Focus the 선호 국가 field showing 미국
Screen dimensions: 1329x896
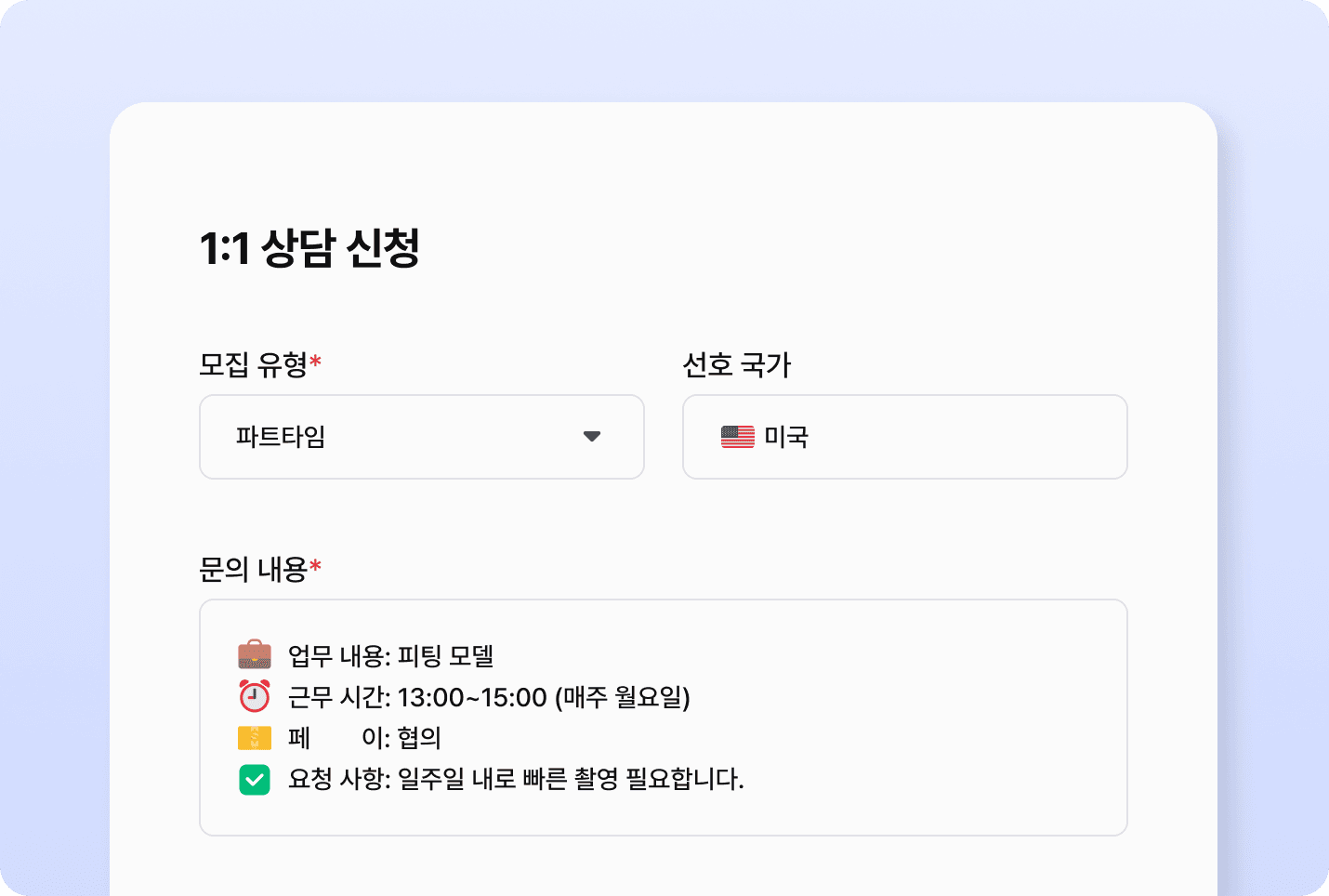tap(905, 437)
